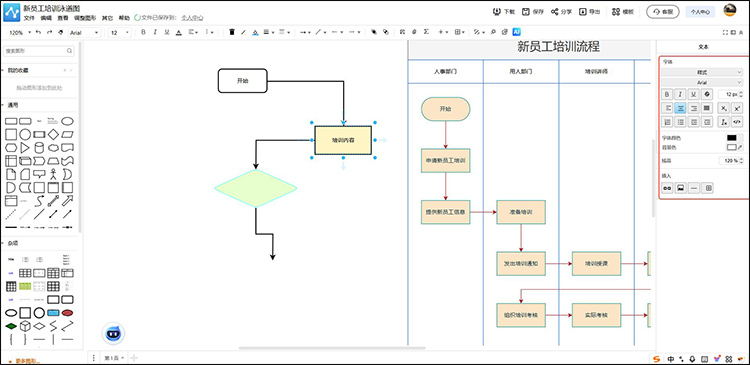Set left text alignment in text panel
Viewport: 750px width, 365px height.
tap(667, 108)
